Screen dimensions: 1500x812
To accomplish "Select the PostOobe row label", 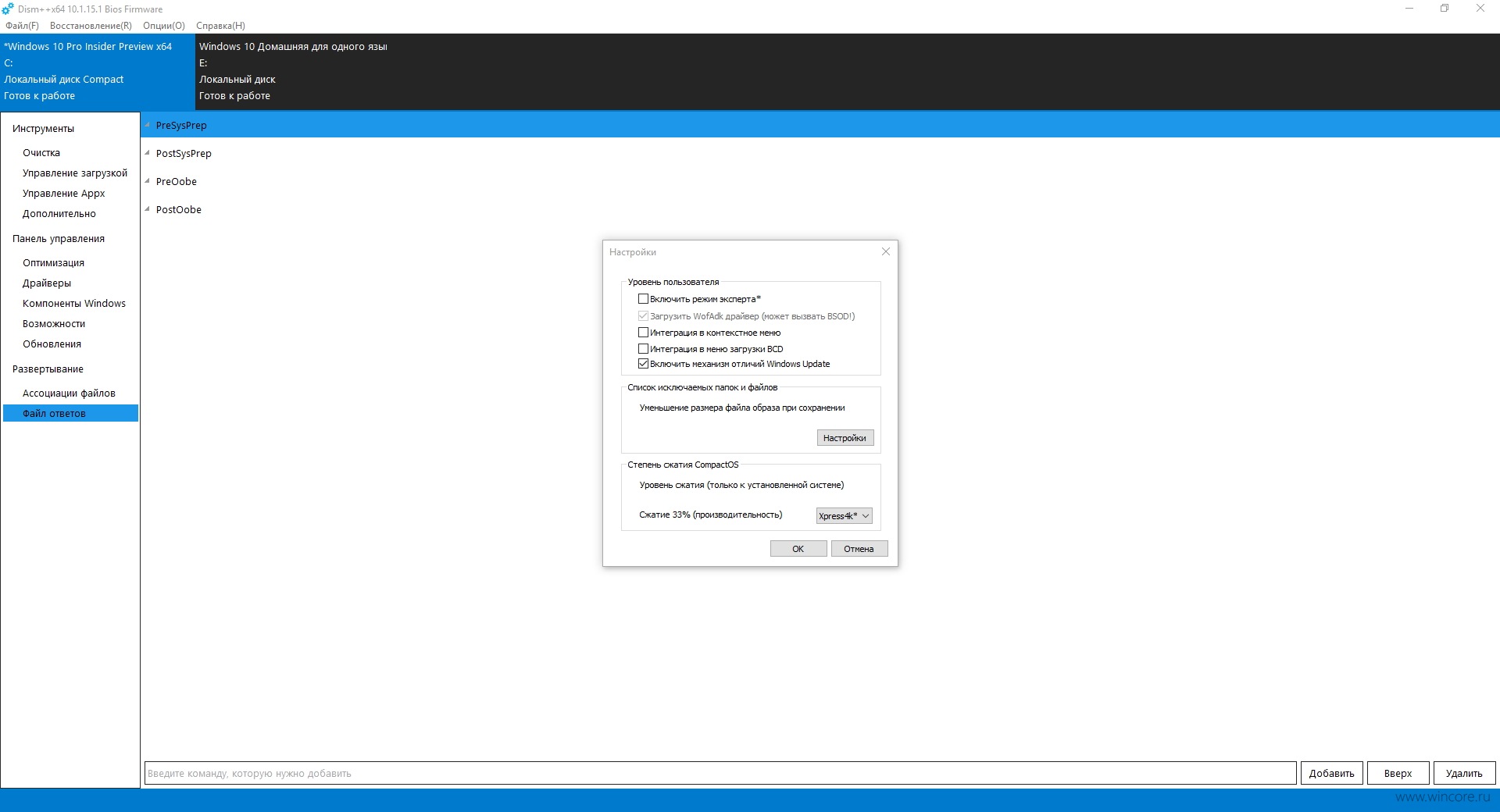I will [179, 209].
